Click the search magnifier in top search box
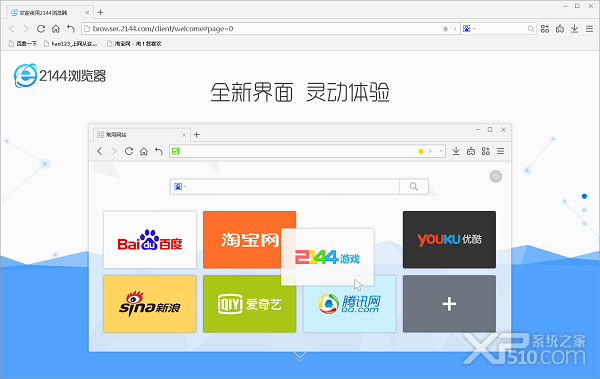Screen dimensions: 600x379 point(531,29)
